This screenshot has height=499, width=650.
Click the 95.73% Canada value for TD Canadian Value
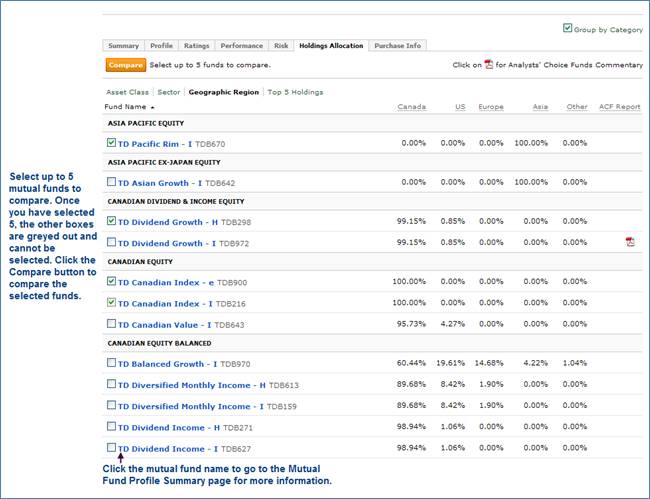[411, 324]
